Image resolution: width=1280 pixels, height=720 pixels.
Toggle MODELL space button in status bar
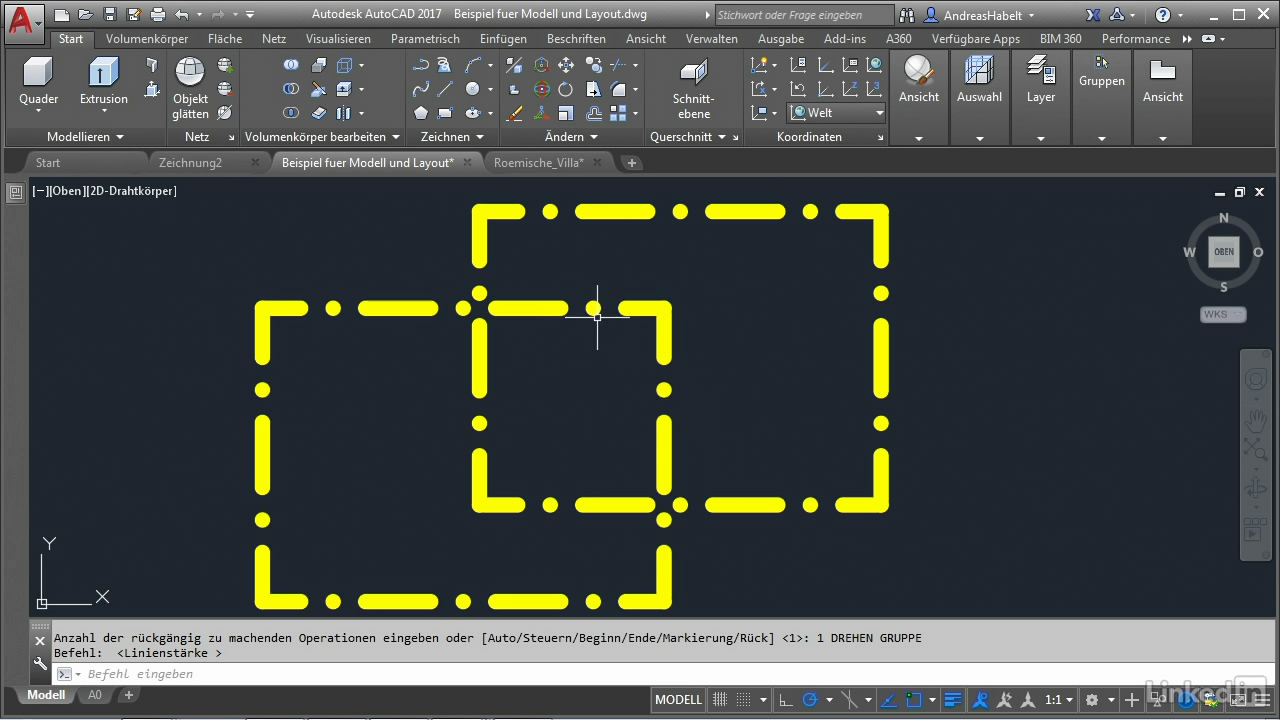(x=678, y=700)
